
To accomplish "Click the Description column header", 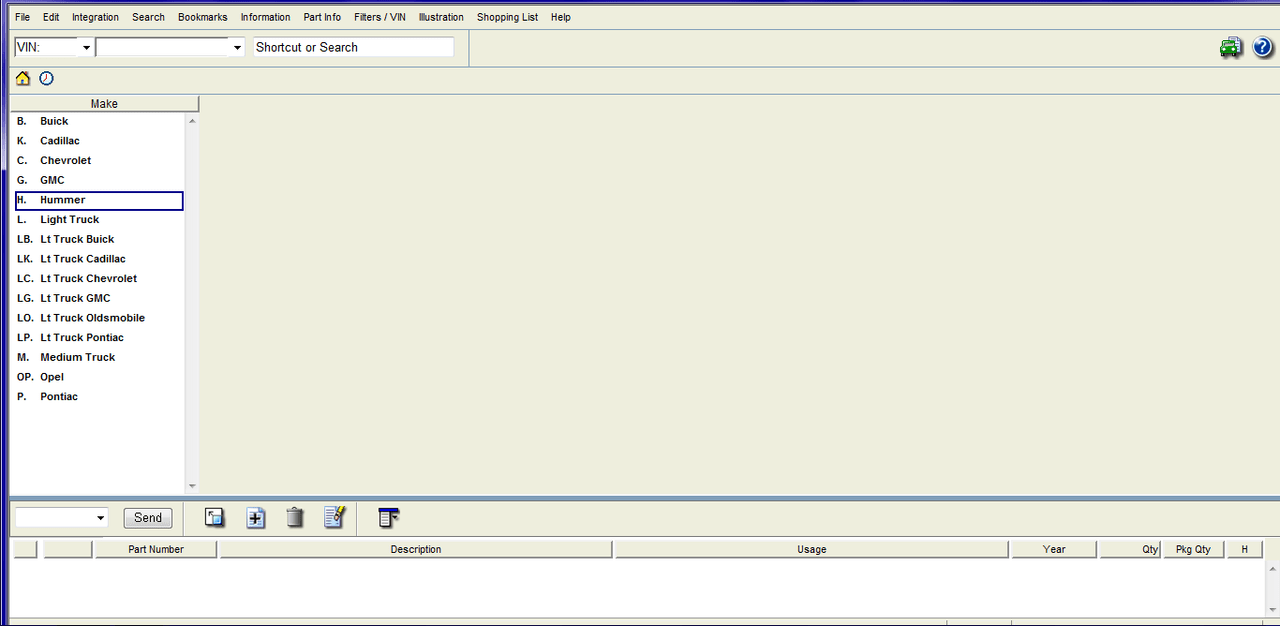I will [x=416, y=549].
